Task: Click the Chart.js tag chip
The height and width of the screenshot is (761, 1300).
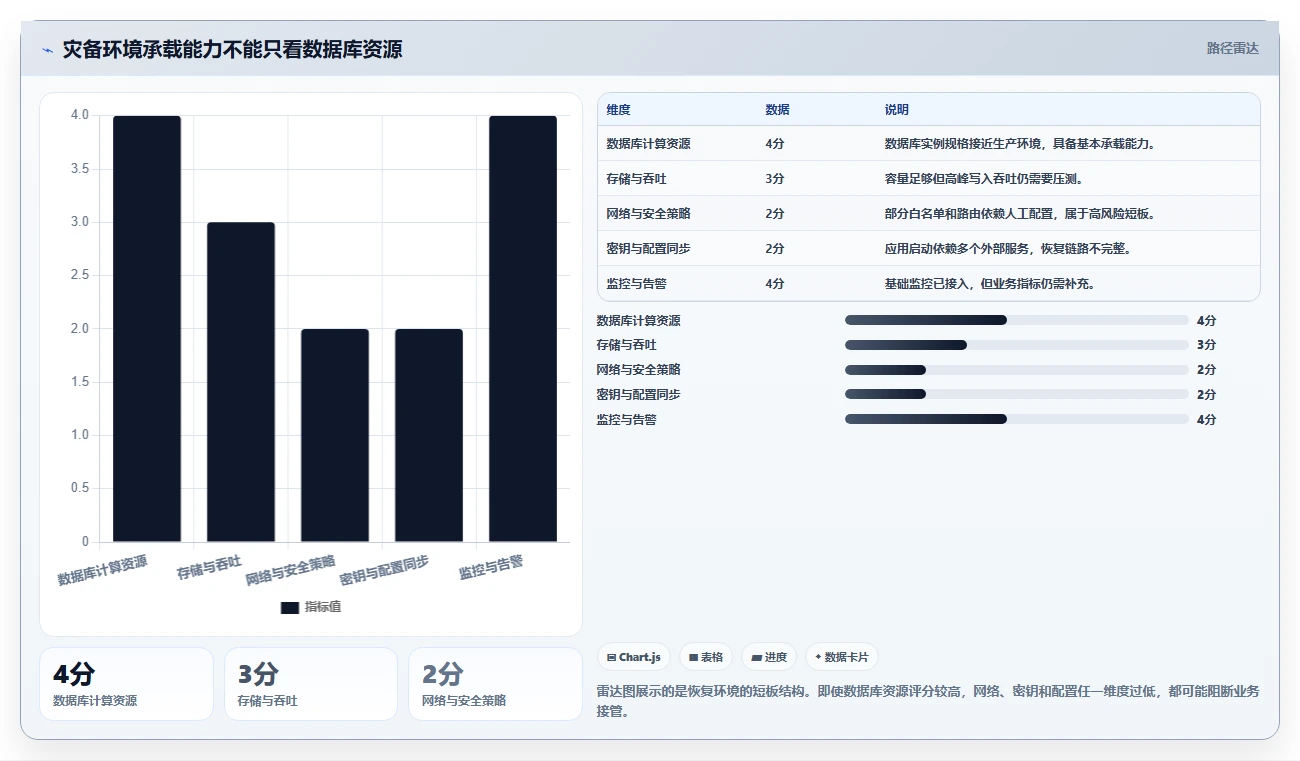Action: pos(634,657)
